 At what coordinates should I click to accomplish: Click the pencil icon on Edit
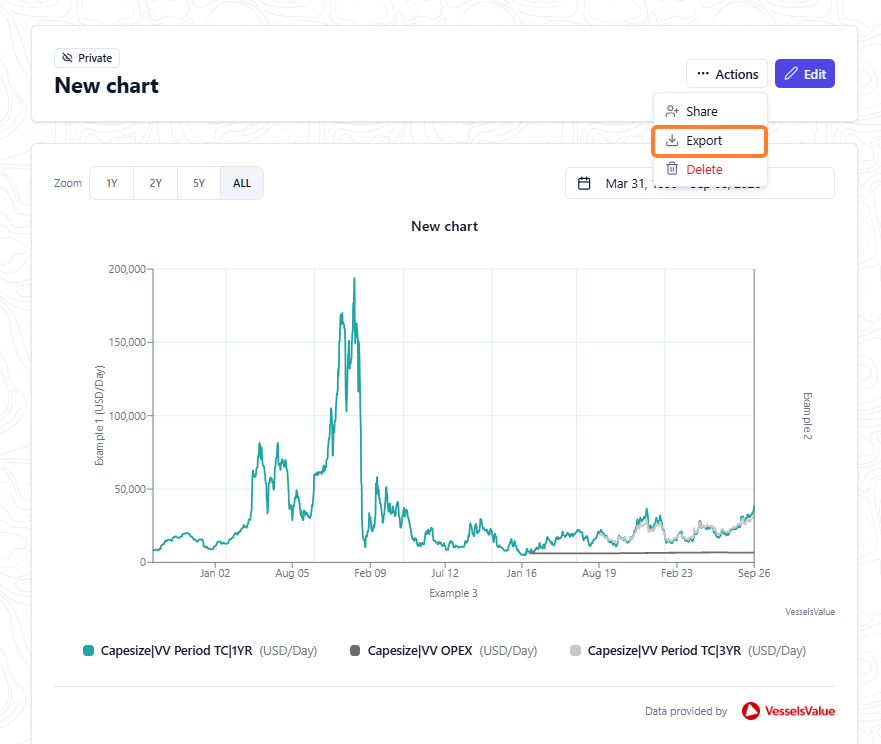[791, 74]
